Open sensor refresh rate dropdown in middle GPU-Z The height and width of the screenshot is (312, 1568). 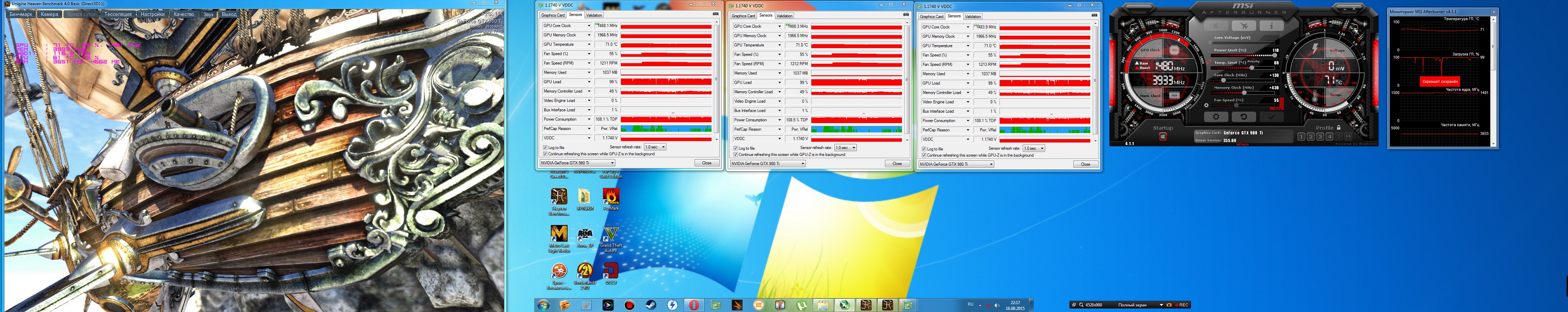(846, 148)
